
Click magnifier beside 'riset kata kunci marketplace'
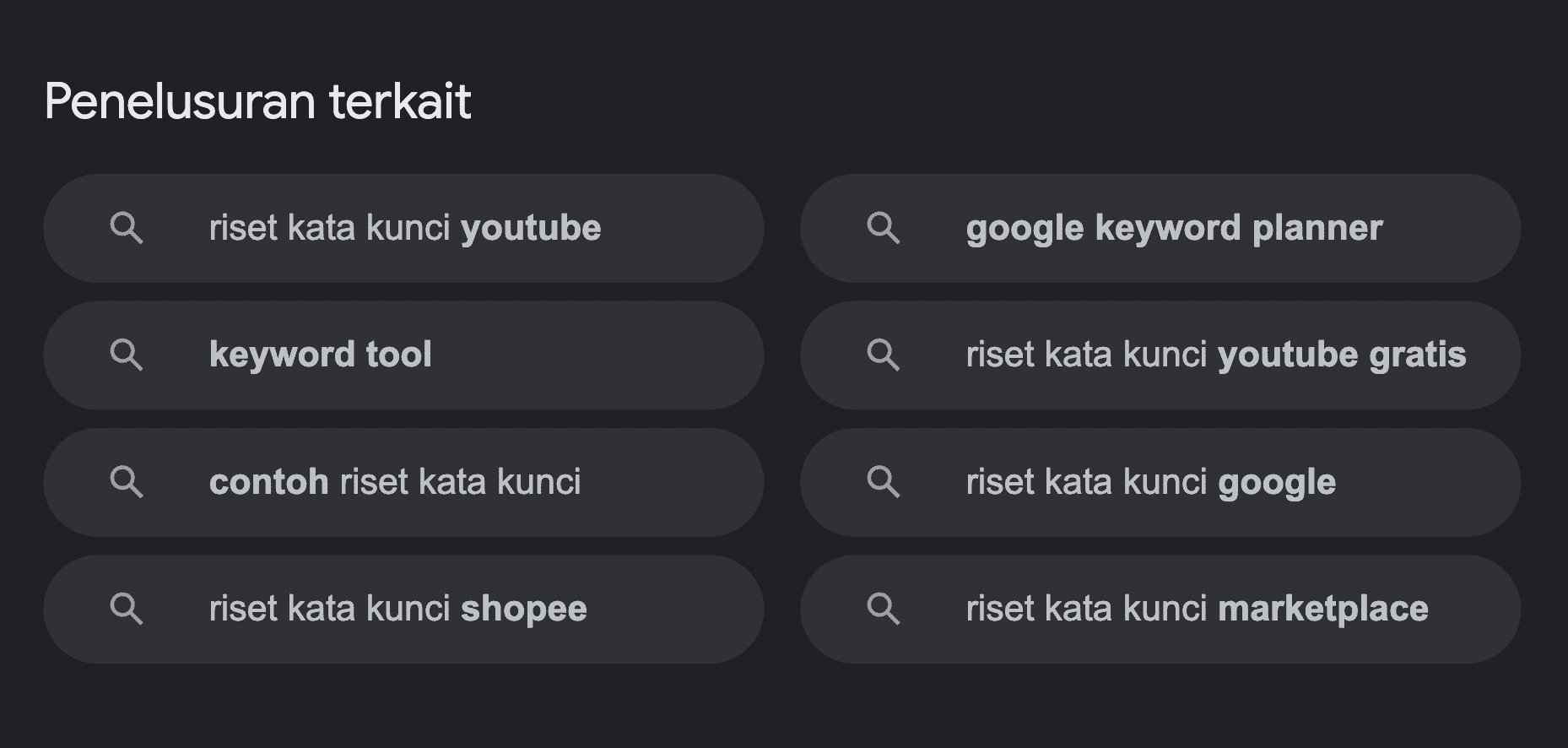tap(884, 609)
